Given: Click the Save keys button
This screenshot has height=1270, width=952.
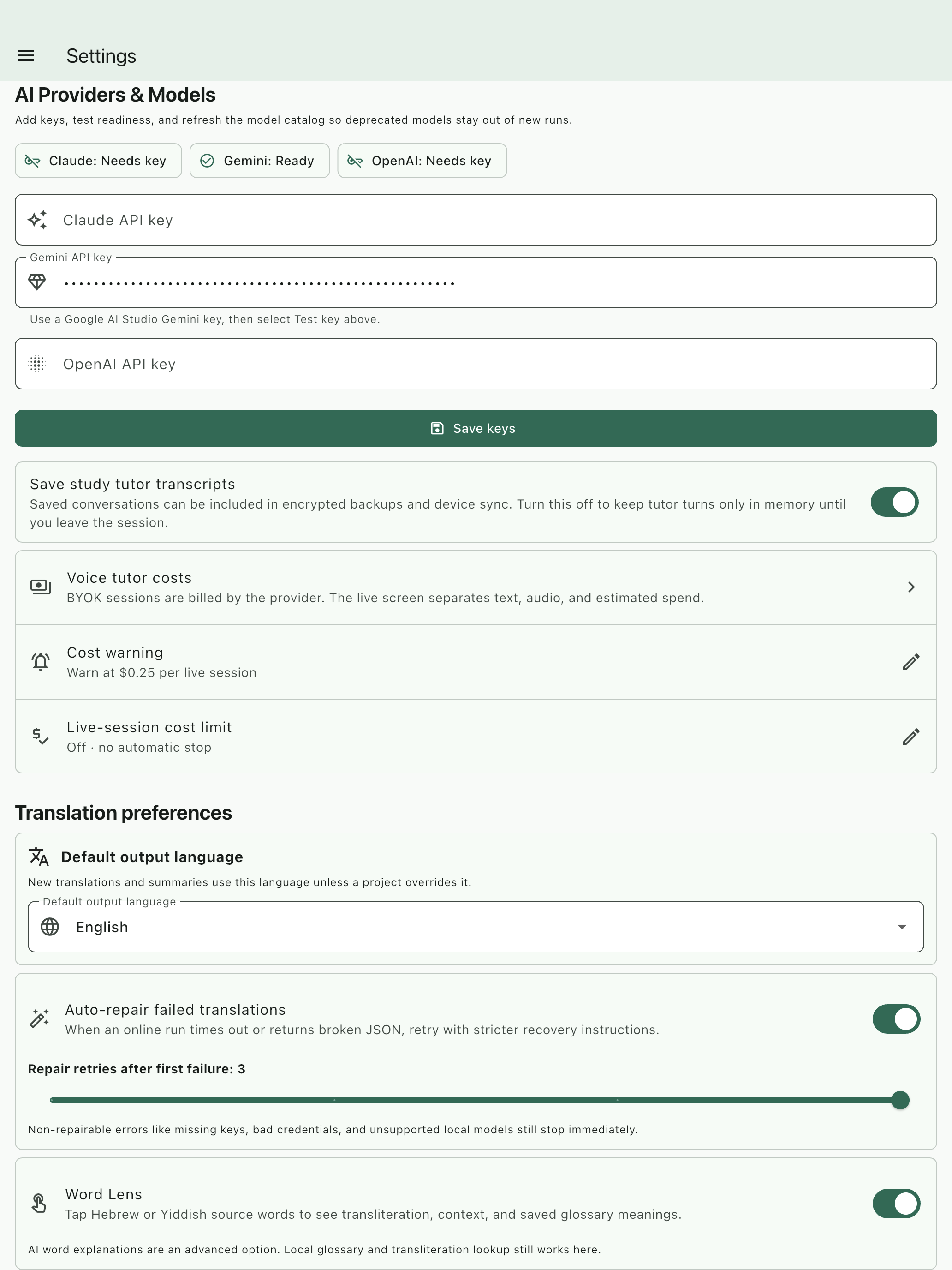Looking at the screenshot, I should 476,428.
